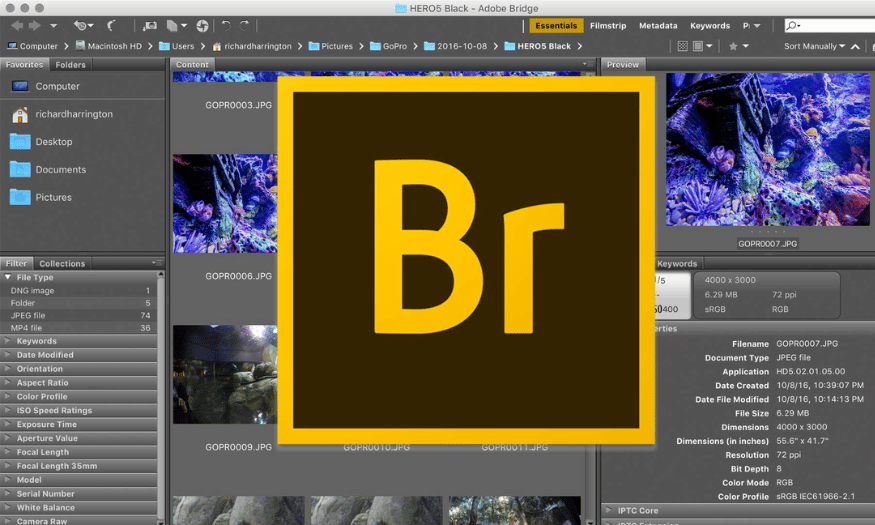Open Camera Raw aperture icon
Image resolution: width=875 pixels, height=525 pixels.
click(203, 26)
